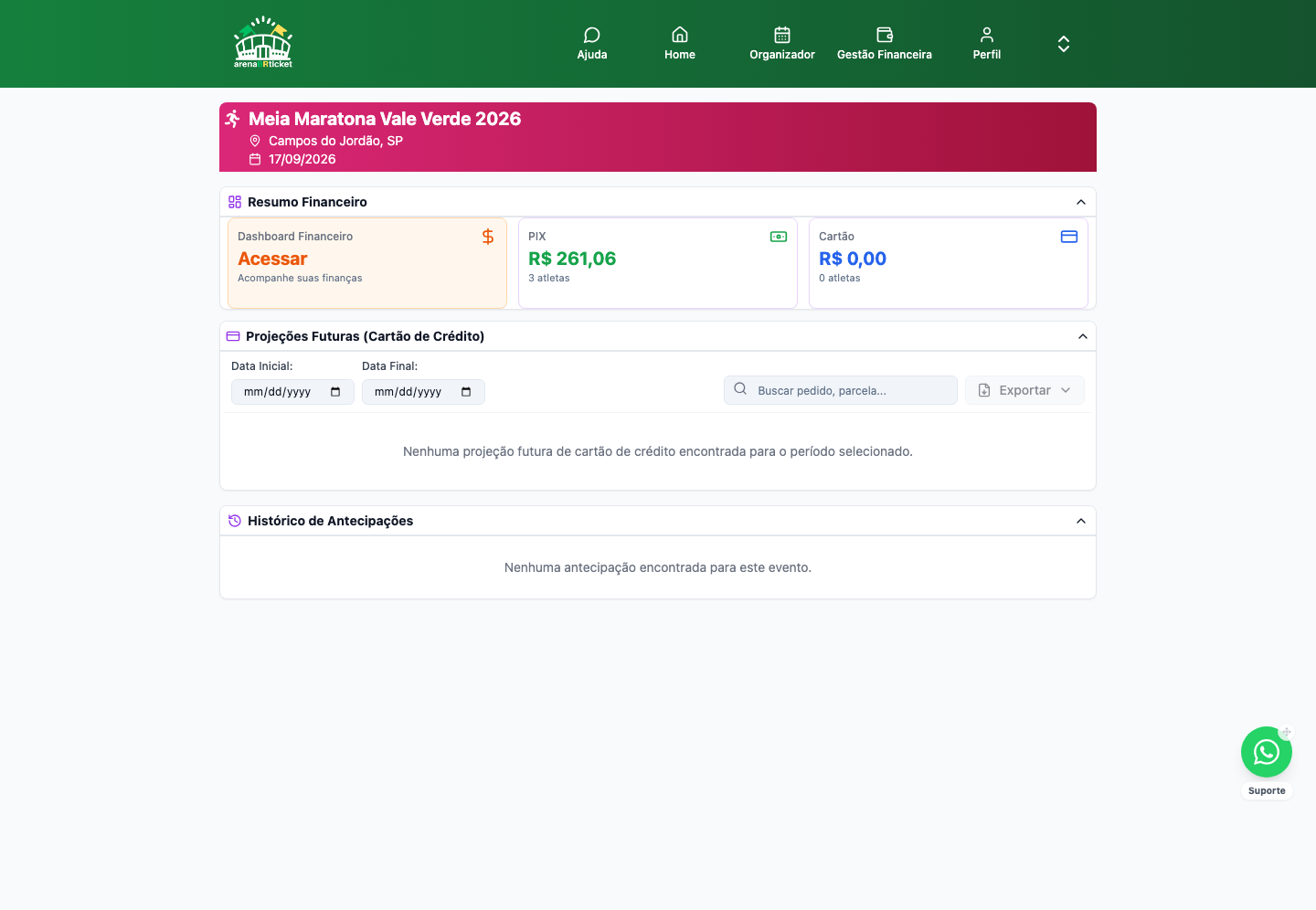Click the blue Cartão credit card icon

coord(1069,237)
